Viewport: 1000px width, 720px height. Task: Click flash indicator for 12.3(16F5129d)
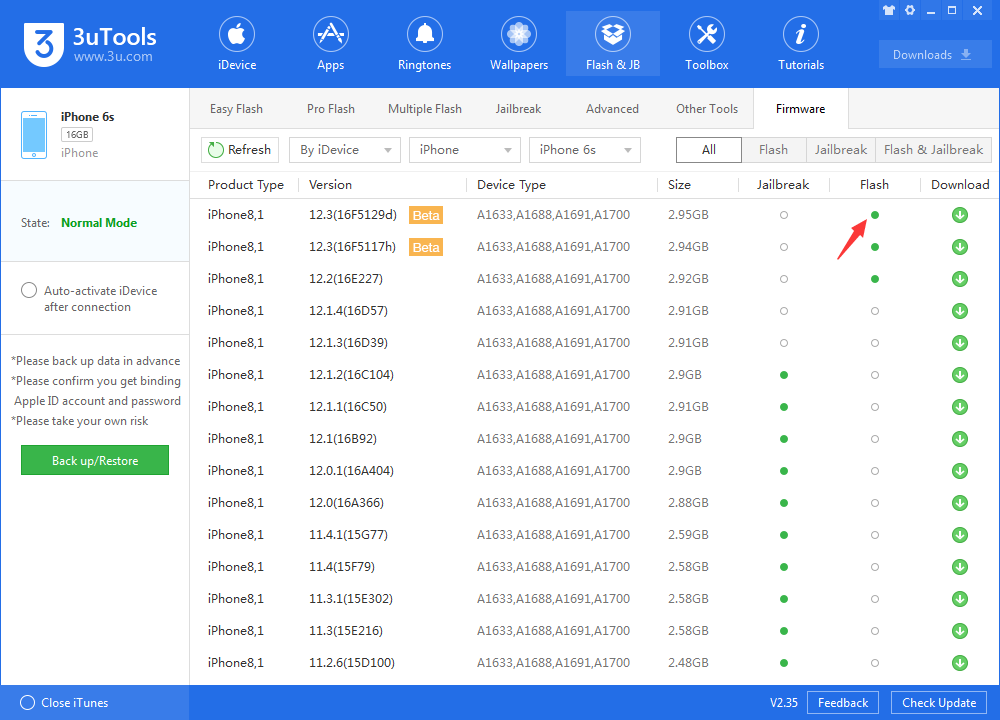[x=874, y=215]
